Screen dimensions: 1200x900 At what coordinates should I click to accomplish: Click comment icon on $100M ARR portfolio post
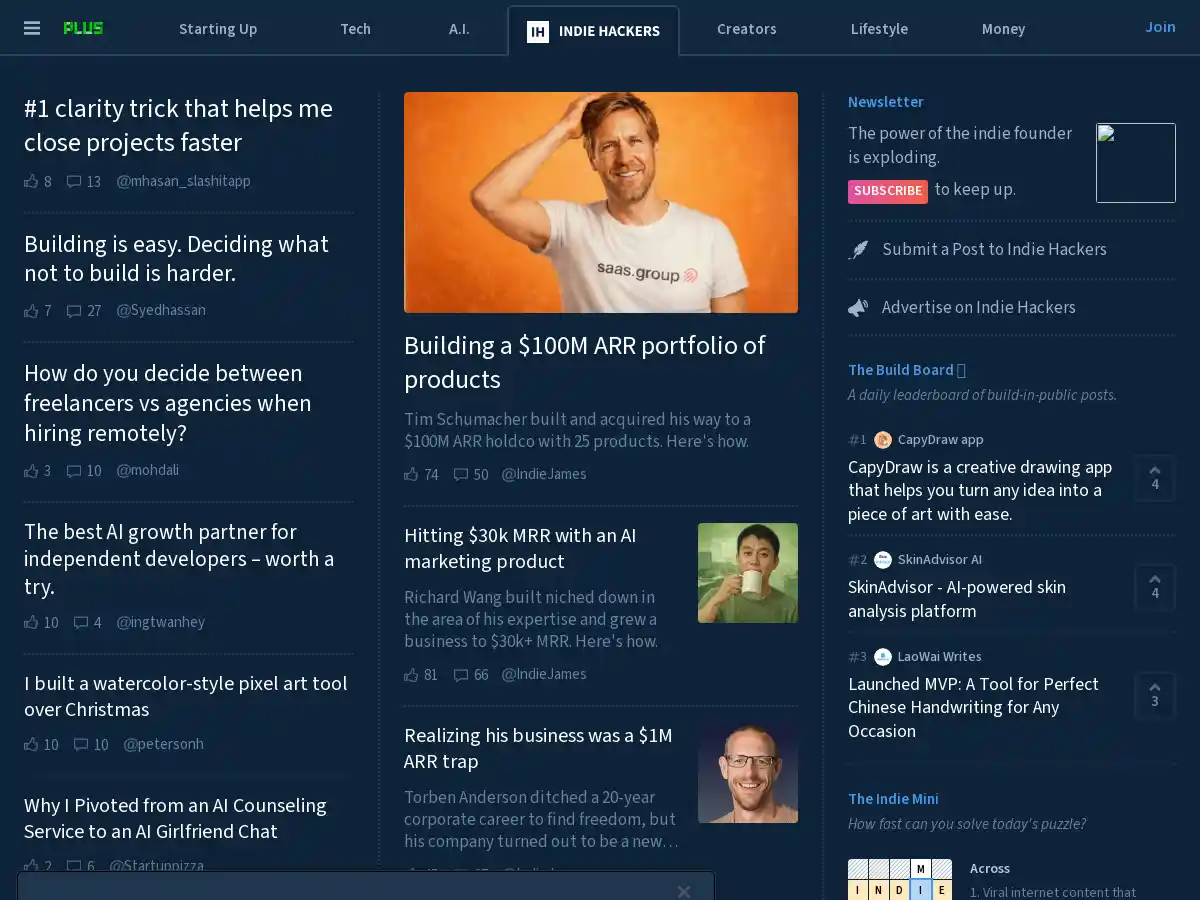click(x=461, y=474)
